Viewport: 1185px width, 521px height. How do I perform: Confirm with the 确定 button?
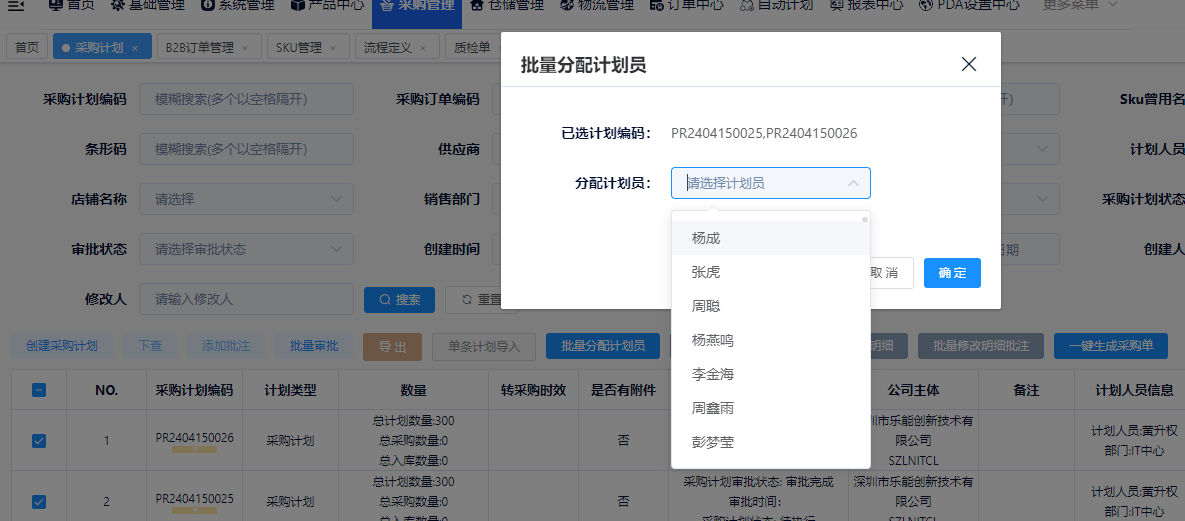pyautogui.click(x=952, y=273)
